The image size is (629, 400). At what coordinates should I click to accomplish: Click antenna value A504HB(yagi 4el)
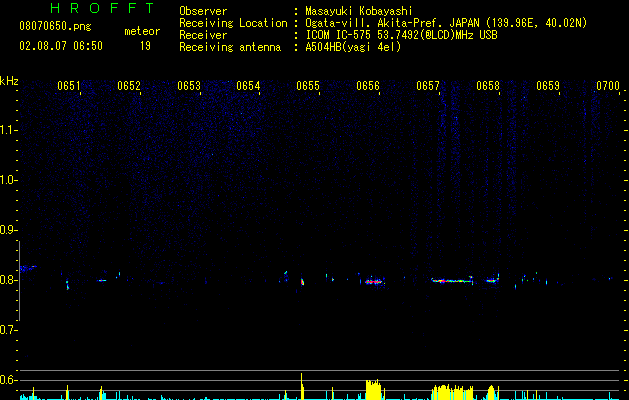pos(353,47)
